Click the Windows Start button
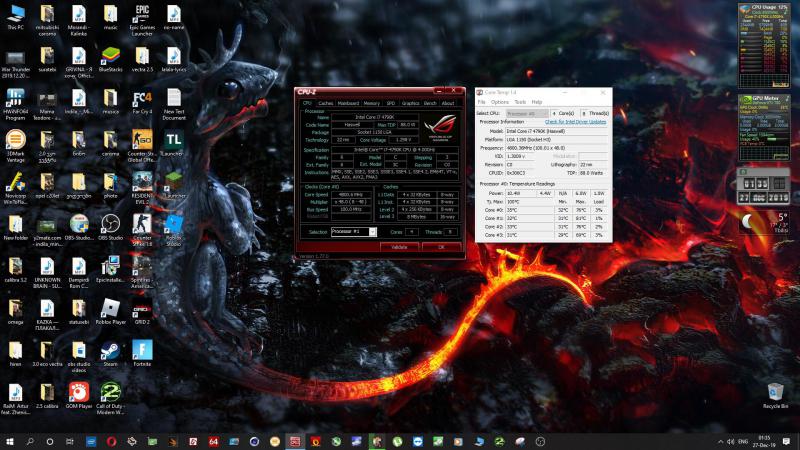800x450 pixels. pyautogui.click(x=10, y=441)
